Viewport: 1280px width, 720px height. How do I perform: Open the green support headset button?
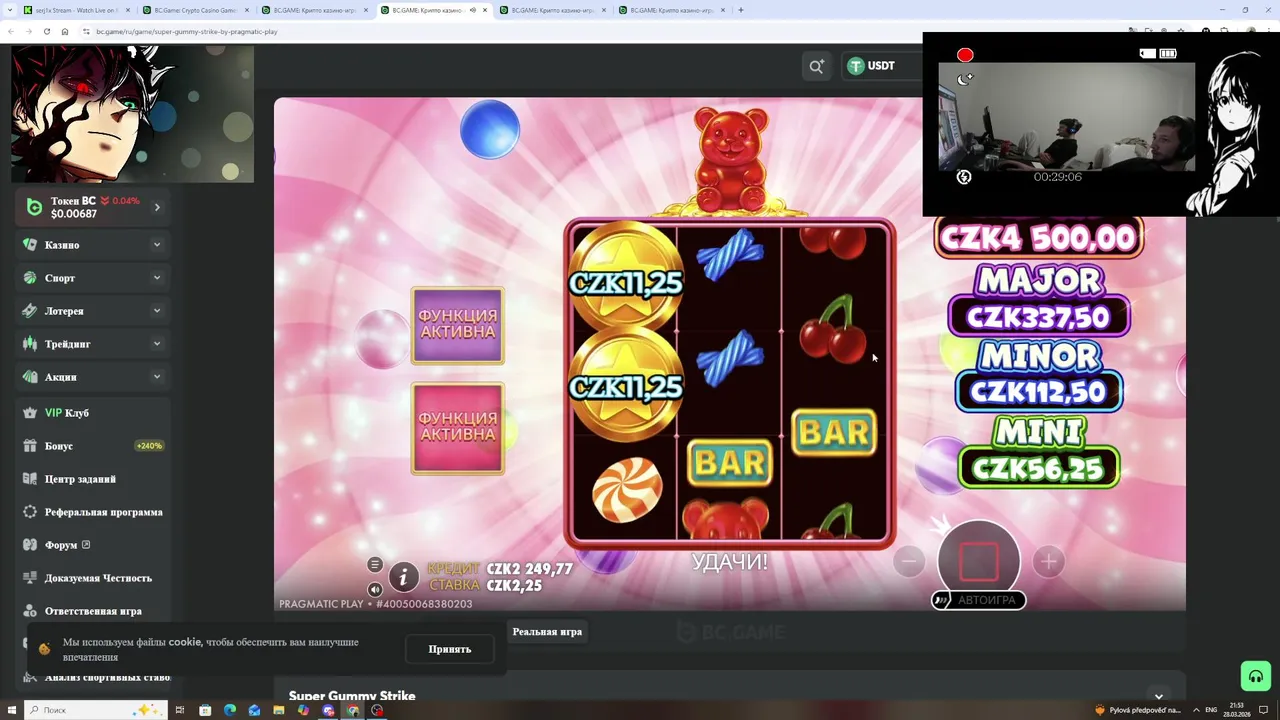1255,676
